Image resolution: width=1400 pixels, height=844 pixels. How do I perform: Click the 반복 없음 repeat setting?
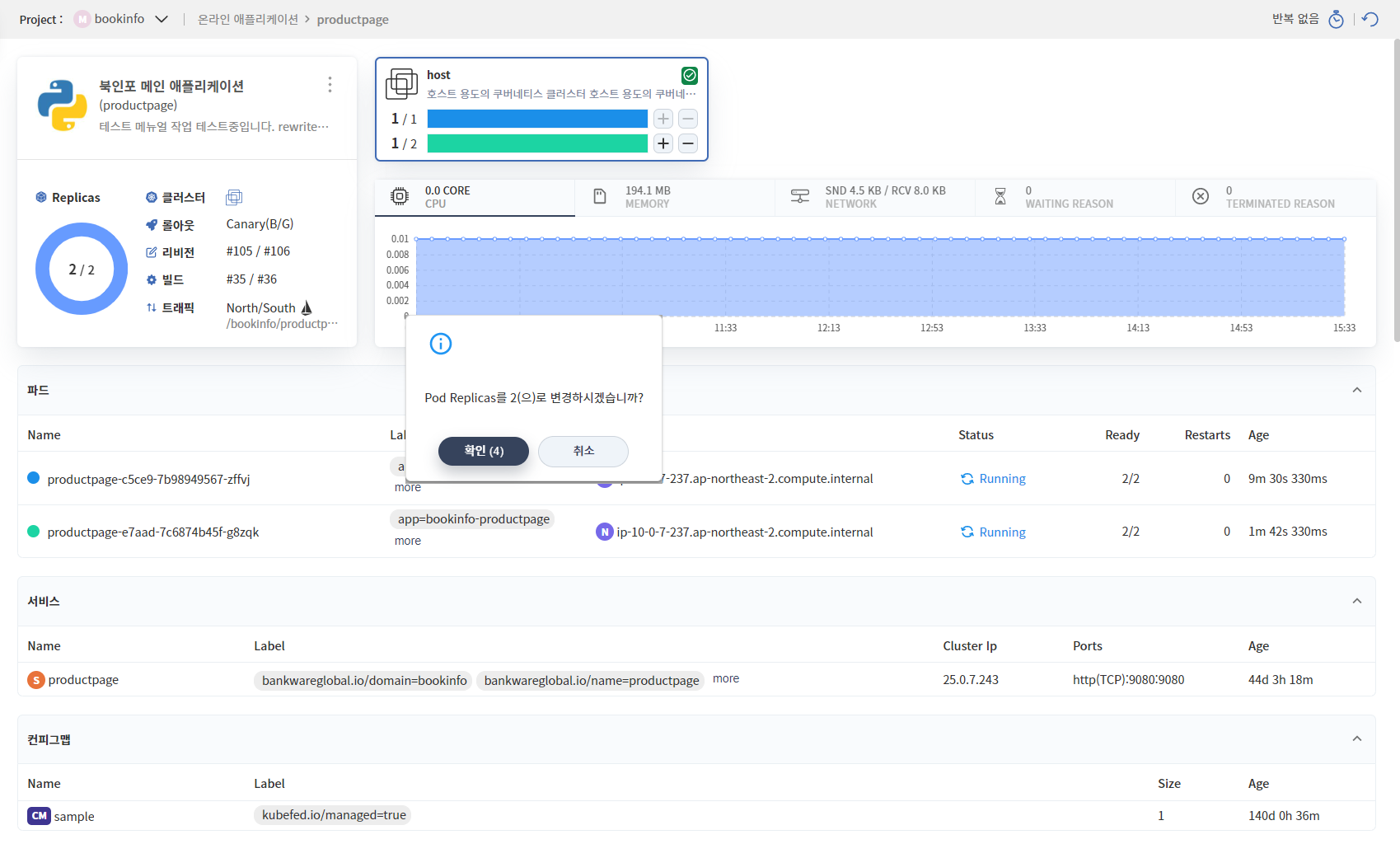1295,19
